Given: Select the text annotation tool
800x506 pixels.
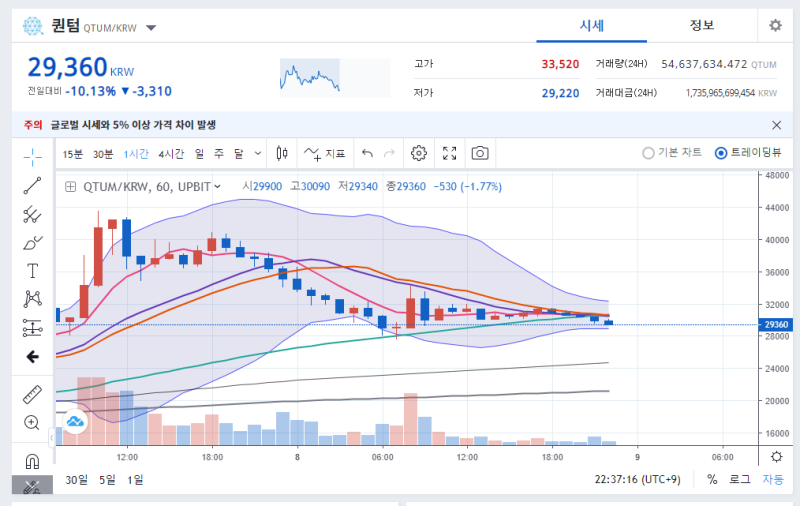Looking at the screenshot, I should [32, 271].
